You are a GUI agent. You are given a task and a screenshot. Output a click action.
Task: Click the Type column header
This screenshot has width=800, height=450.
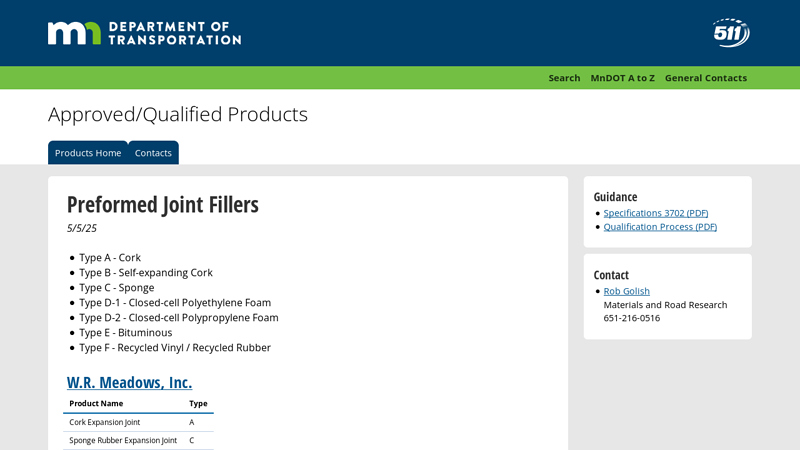(198, 403)
